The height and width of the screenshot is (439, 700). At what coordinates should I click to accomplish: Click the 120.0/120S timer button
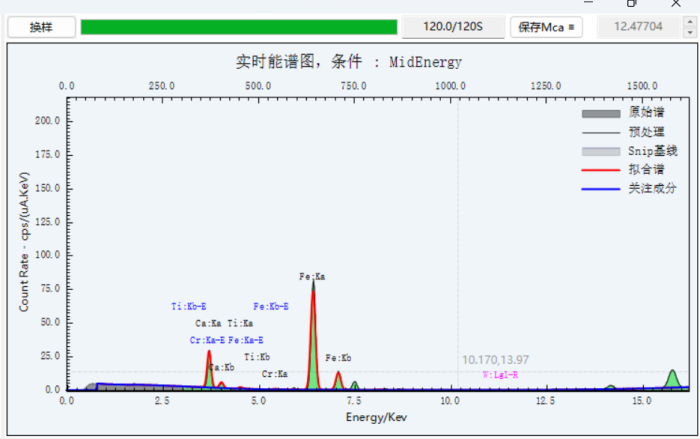pos(453,27)
